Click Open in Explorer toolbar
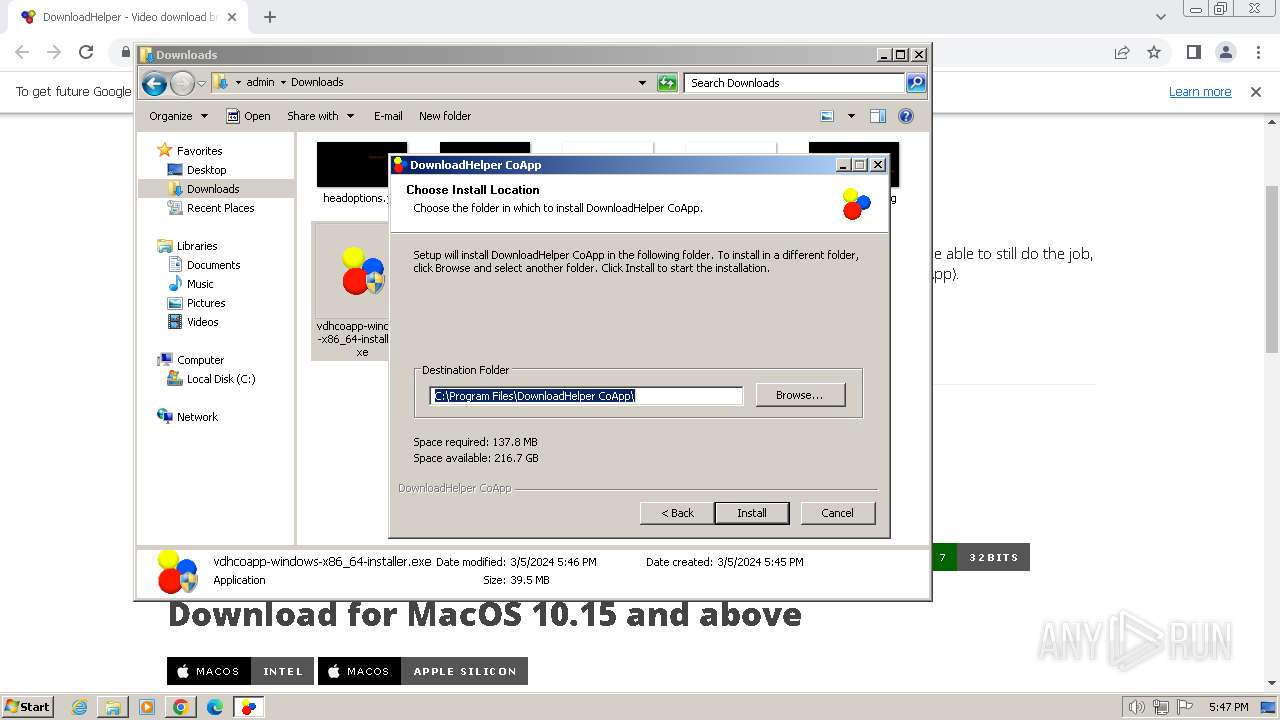This screenshot has width=1280, height=720. click(249, 116)
